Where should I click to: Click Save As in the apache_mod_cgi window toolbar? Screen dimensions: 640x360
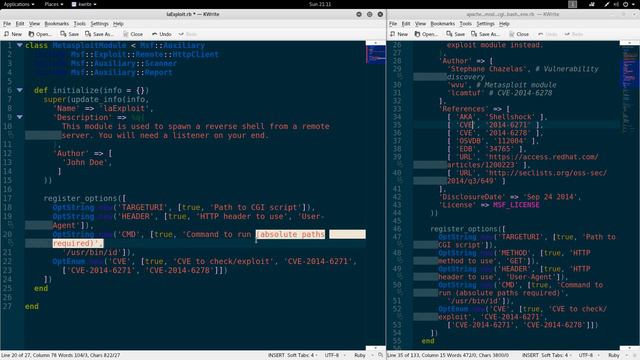point(485,34)
